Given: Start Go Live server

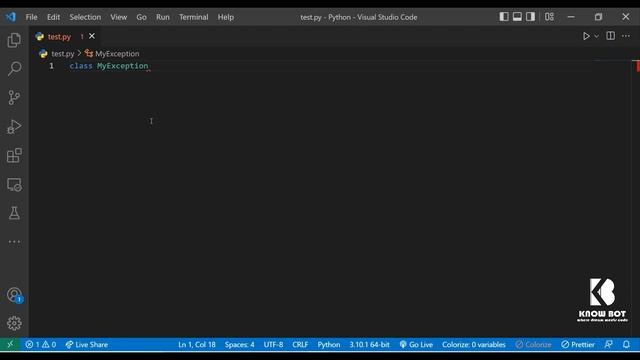Looking at the screenshot, I should tap(416, 344).
